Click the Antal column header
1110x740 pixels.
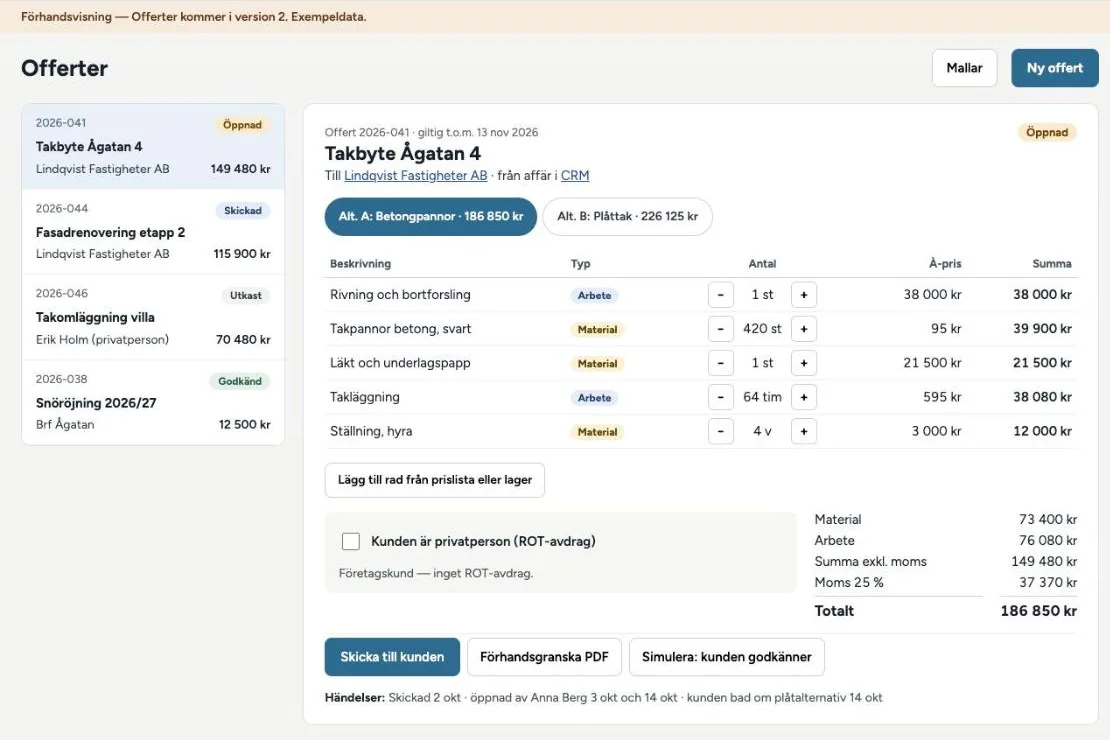[x=762, y=263]
